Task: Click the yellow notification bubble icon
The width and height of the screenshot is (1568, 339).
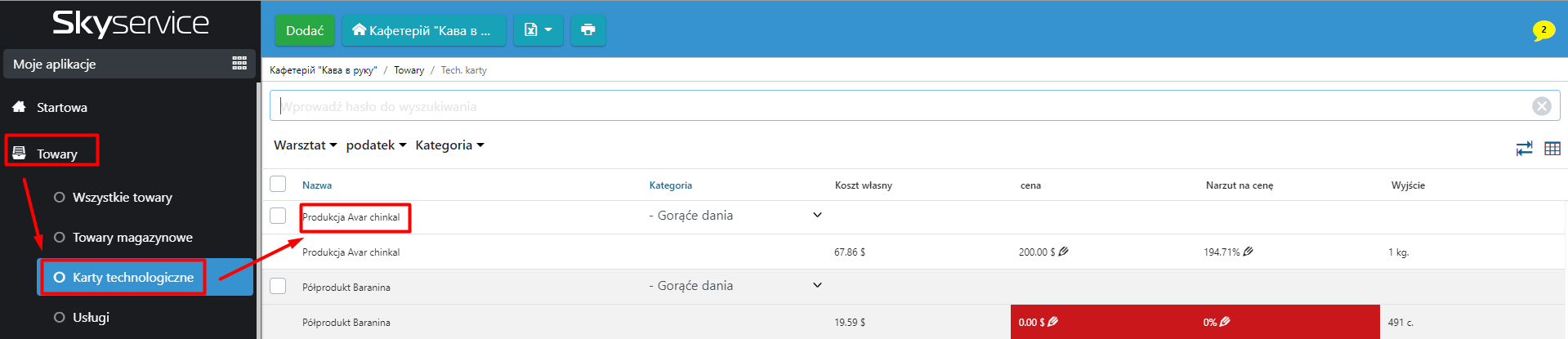Action: 1543,30
